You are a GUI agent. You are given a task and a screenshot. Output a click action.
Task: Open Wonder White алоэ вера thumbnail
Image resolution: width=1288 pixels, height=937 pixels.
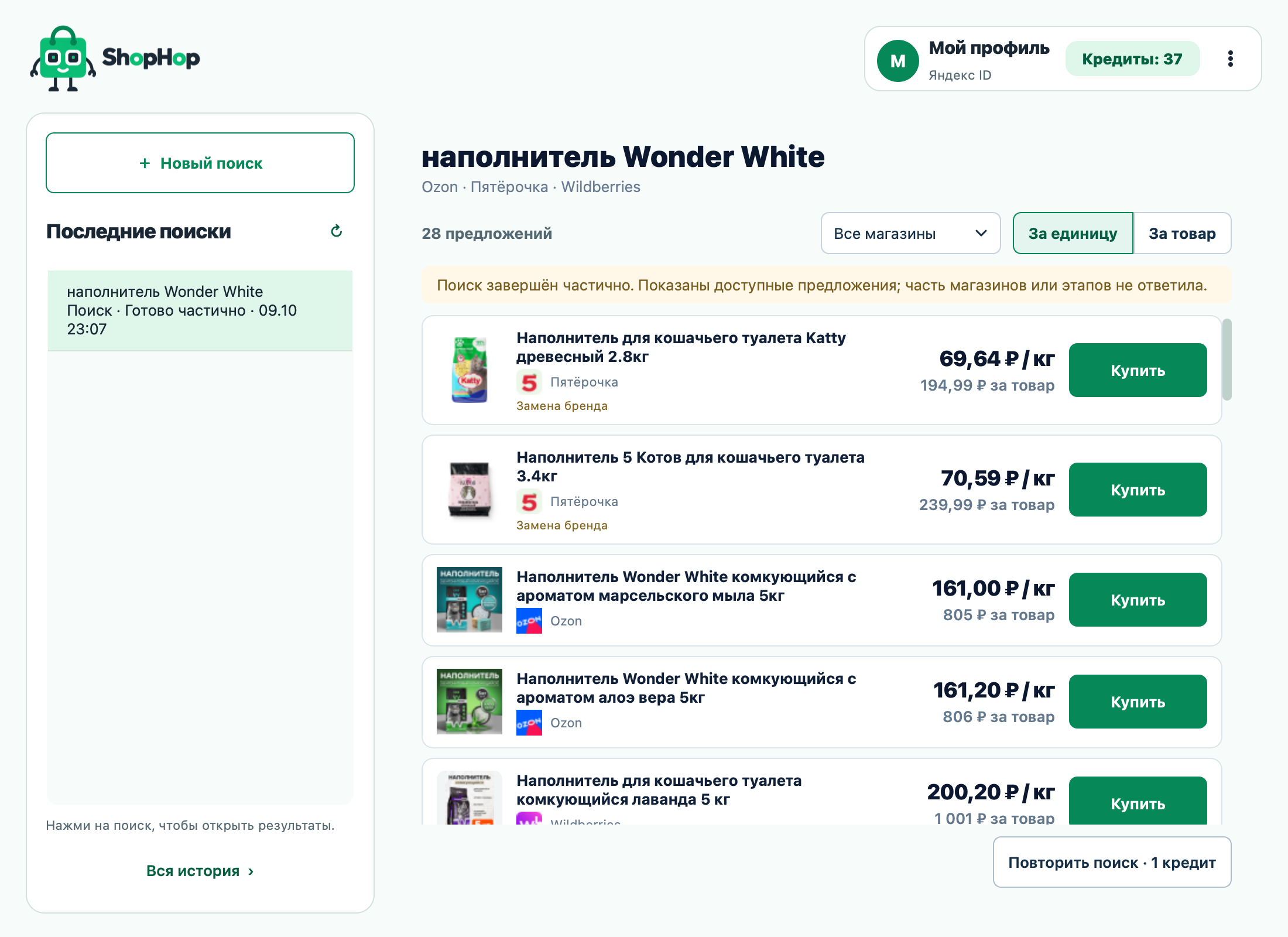coord(470,702)
